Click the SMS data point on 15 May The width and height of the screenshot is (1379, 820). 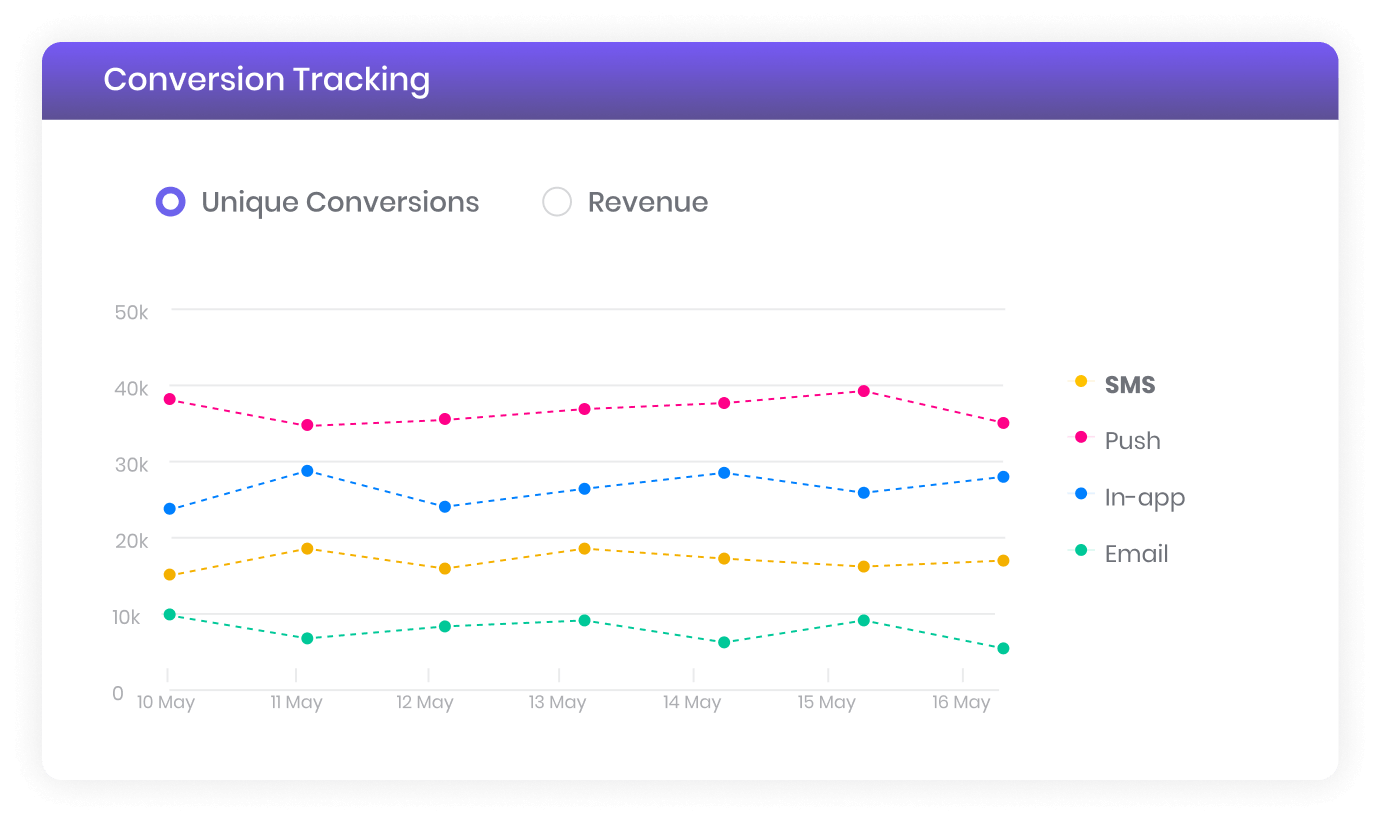[863, 567]
